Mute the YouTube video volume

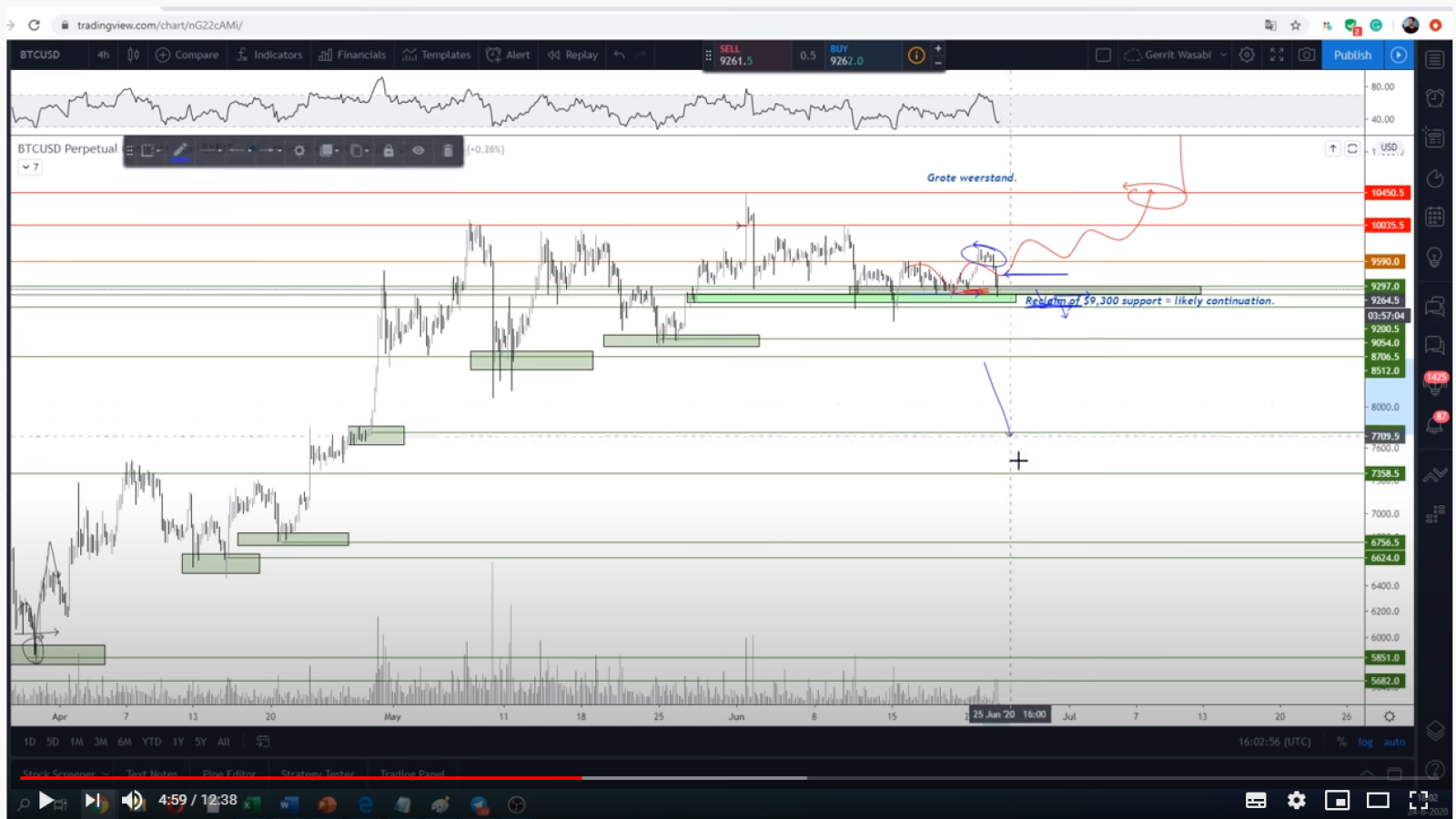click(133, 801)
